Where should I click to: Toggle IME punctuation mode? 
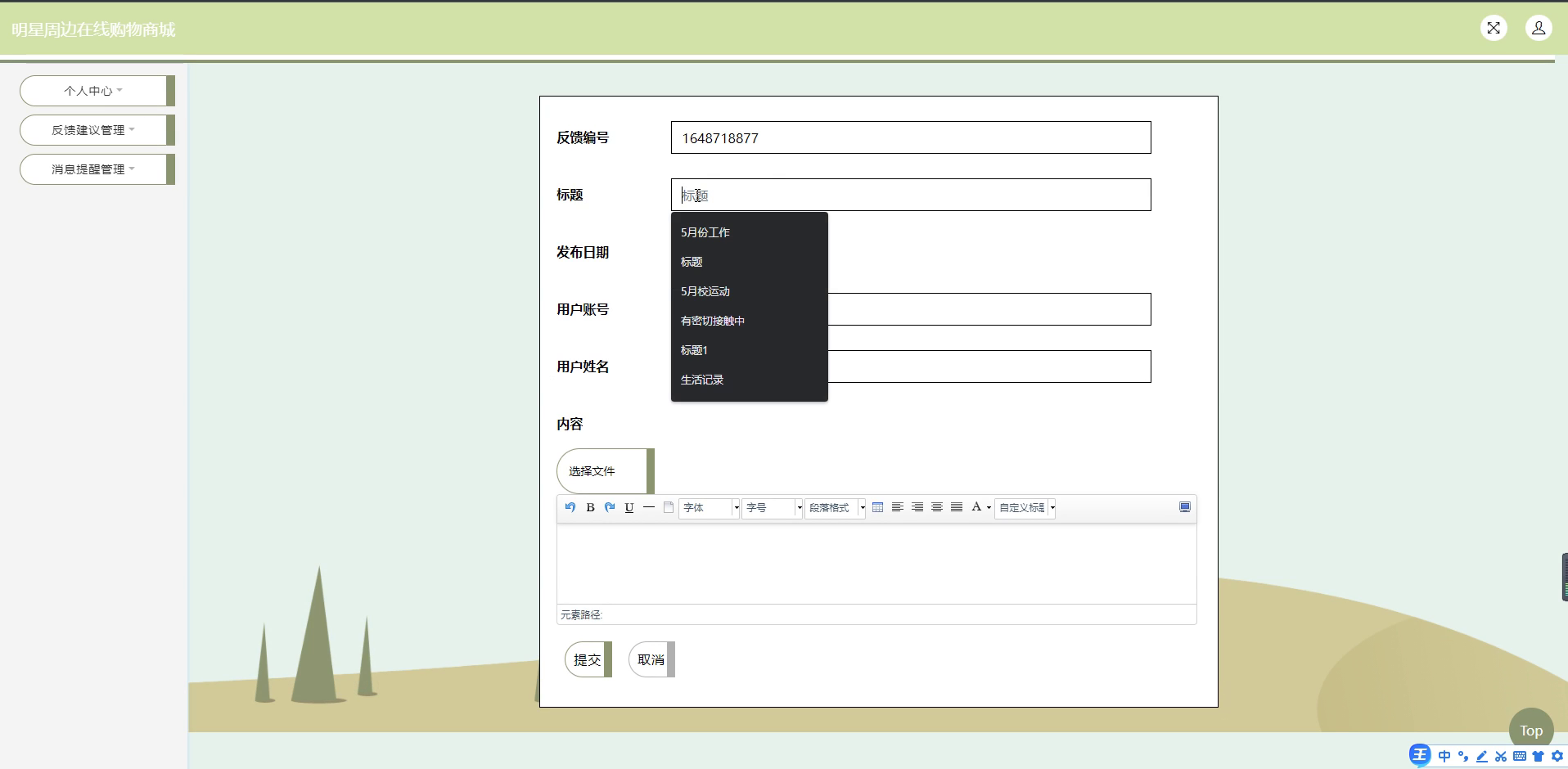[1463, 756]
